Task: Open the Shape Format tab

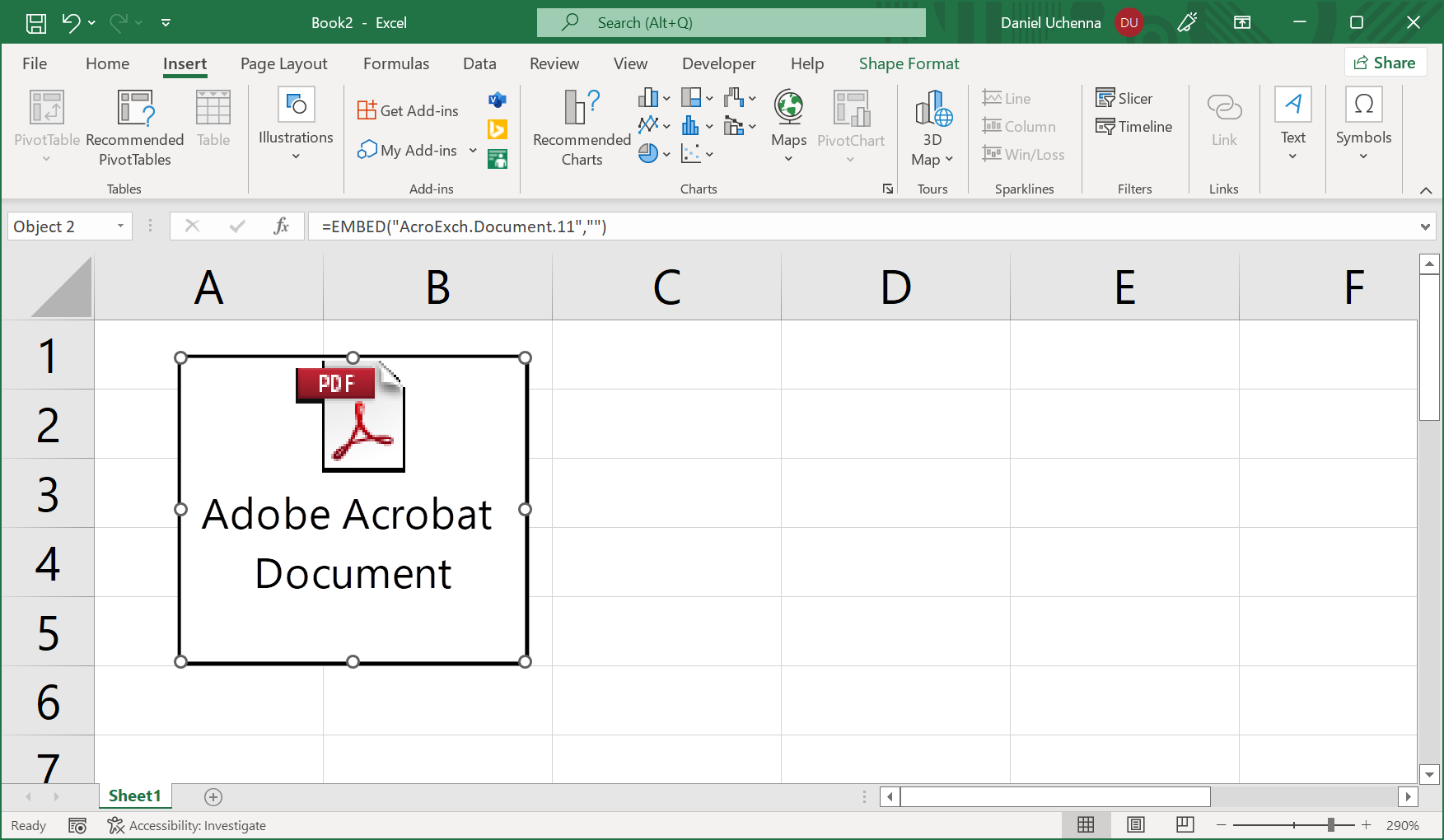Action: pyautogui.click(x=909, y=63)
